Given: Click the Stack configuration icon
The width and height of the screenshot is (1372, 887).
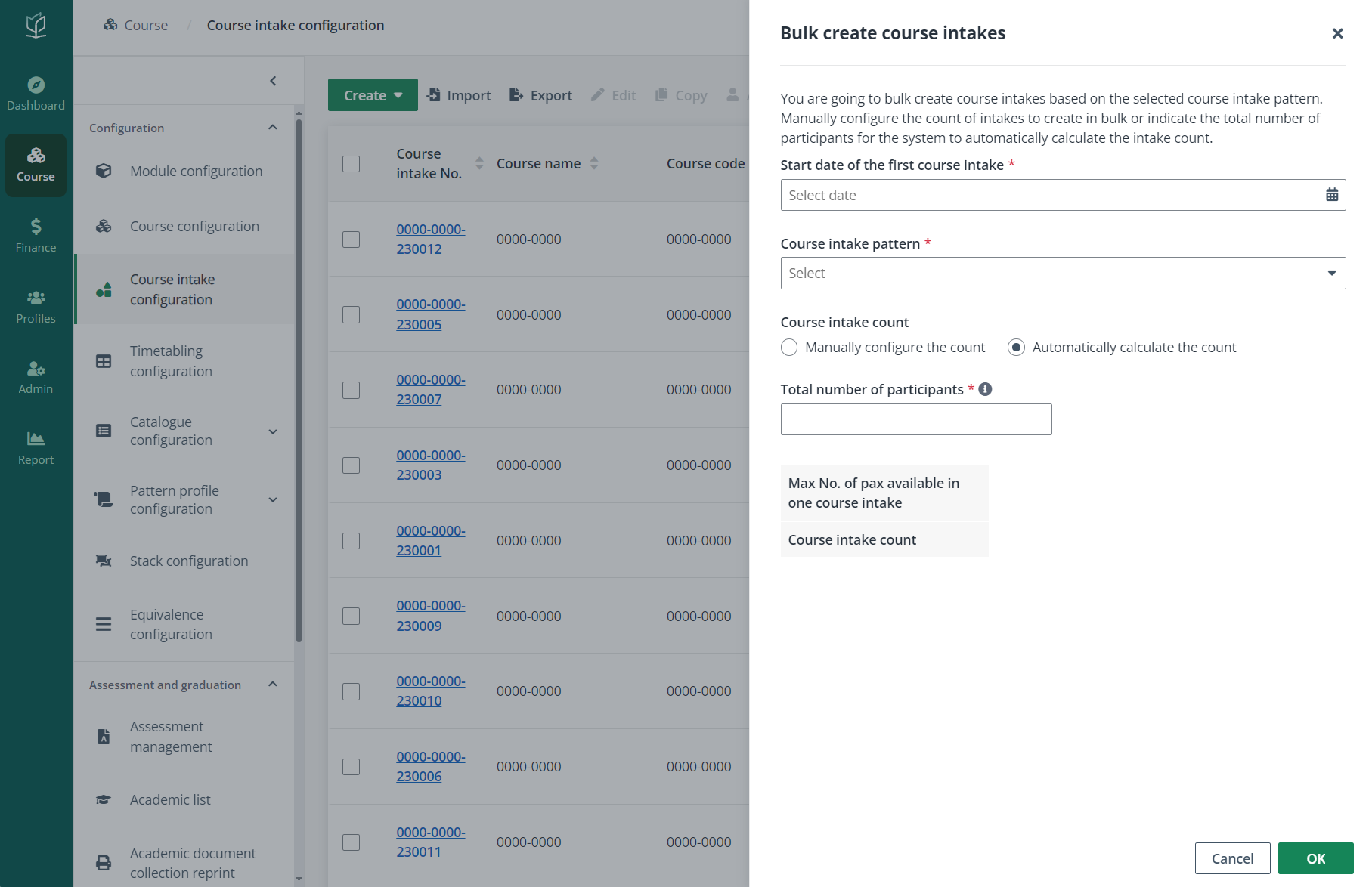Looking at the screenshot, I should (104, 561).
